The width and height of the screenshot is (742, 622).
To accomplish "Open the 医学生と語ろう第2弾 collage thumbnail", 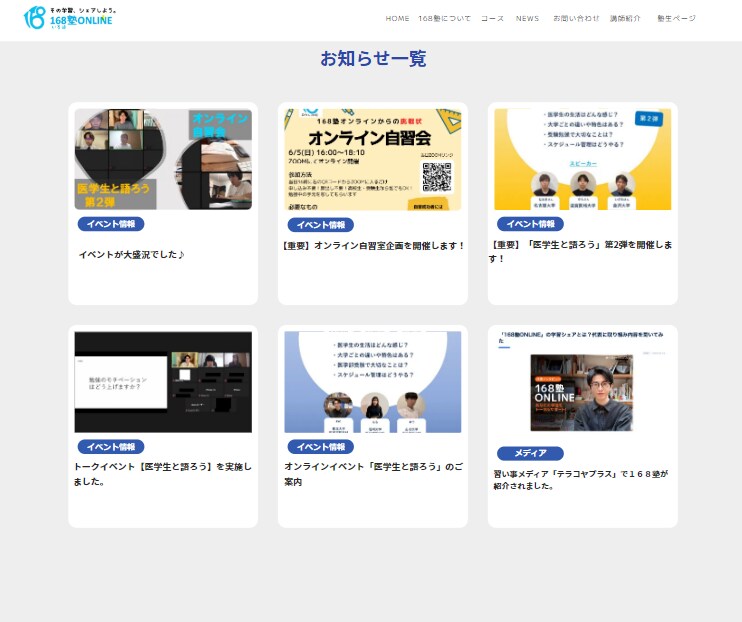I will 163,159.
